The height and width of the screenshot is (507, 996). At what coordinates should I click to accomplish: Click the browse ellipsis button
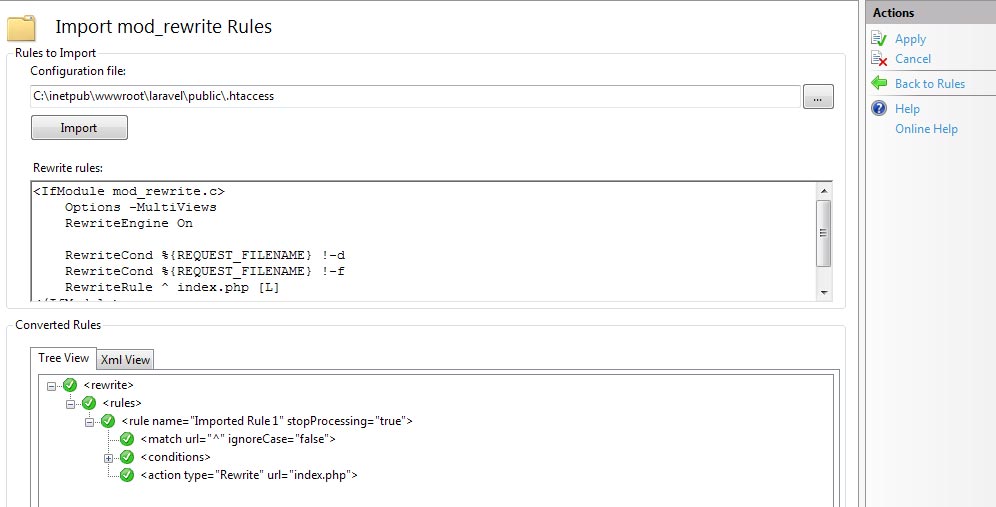pyautogui.click(x=818, y=97)
